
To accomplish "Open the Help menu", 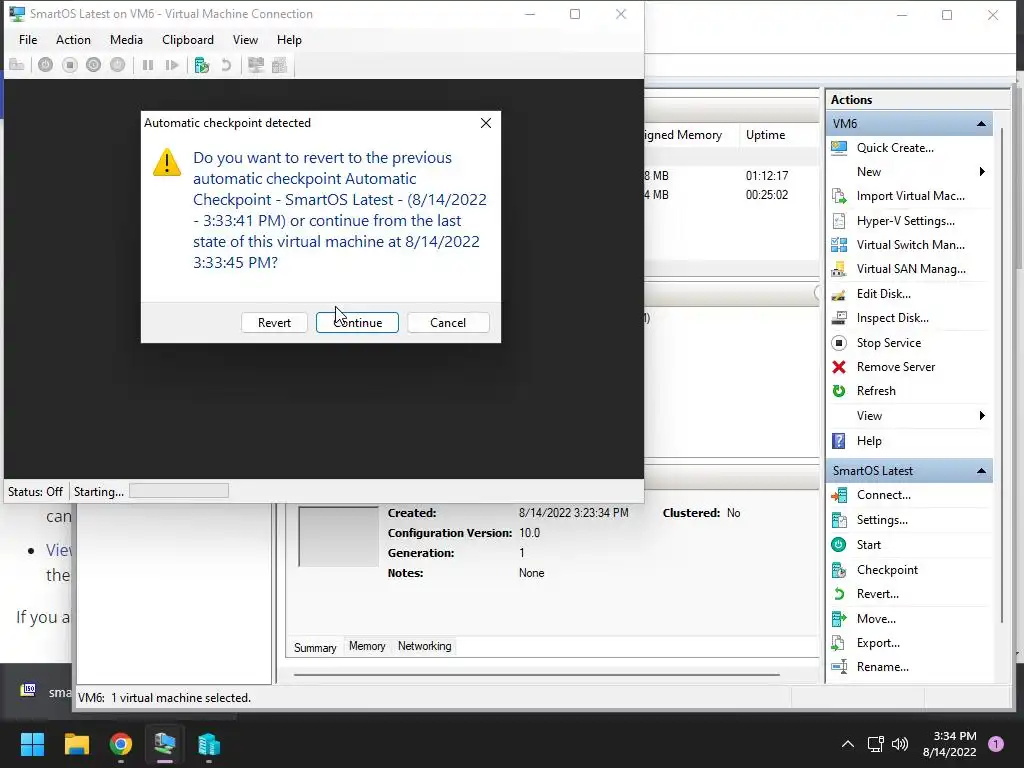I will pyautogui.click(x=289, y=40).
